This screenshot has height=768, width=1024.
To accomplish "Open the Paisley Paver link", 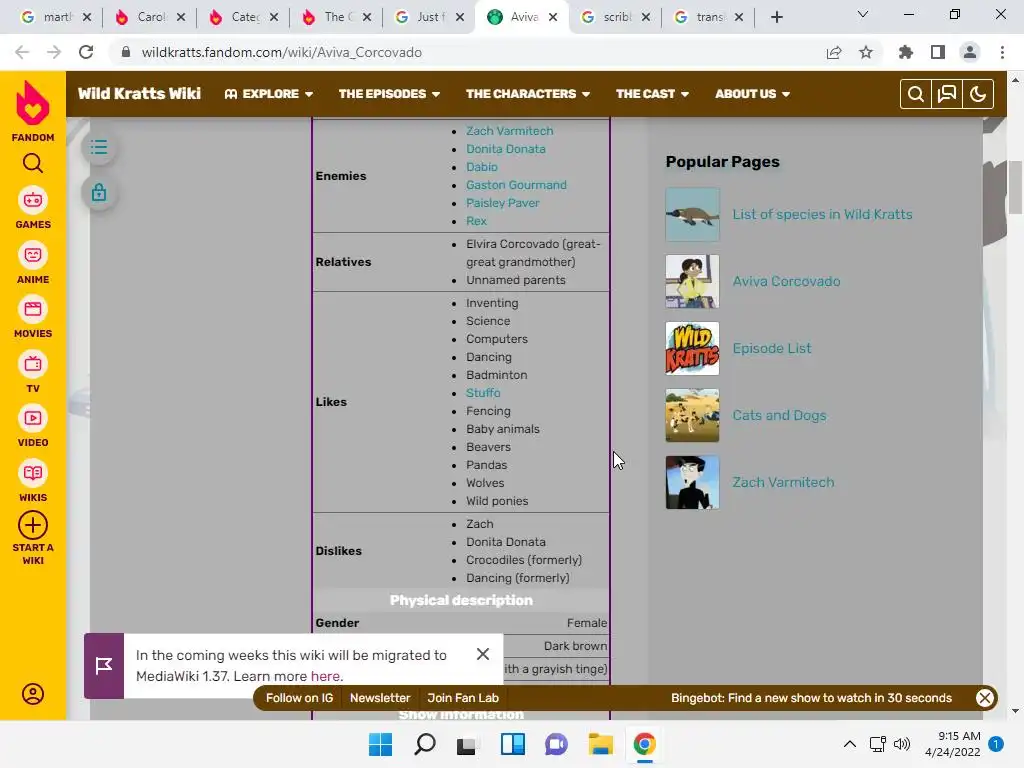I will pyautogui.click(x=502, y=203).
